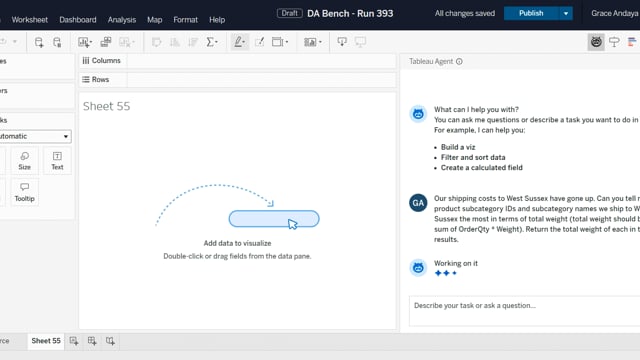Select the Sheet 55 tab
Viewport: 640px width, 360px height.
46,341
